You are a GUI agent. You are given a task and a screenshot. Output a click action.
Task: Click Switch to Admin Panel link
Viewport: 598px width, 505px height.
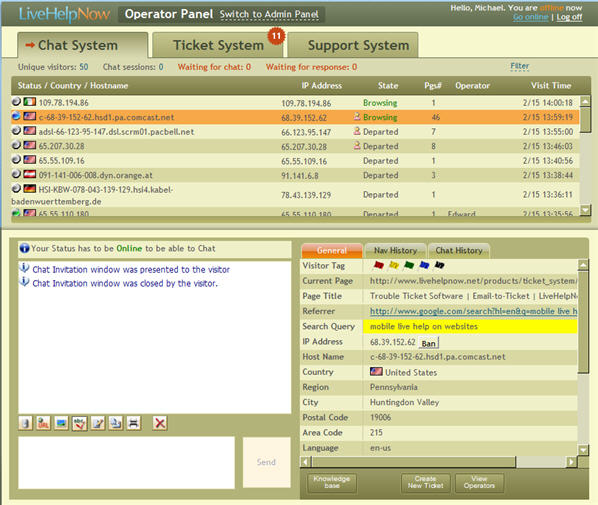[x=269, y=14]
